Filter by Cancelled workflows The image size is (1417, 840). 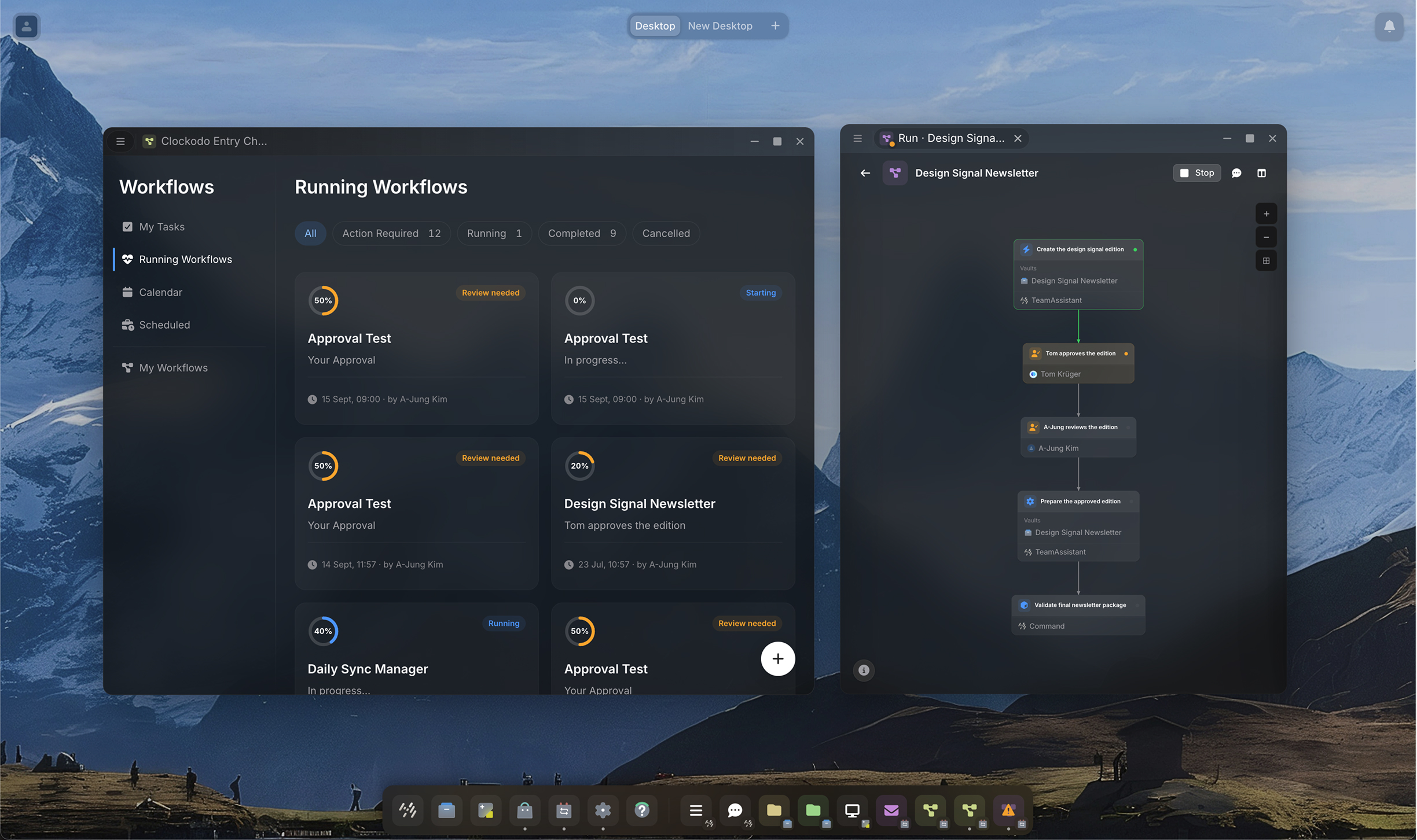tap(666, 233)
